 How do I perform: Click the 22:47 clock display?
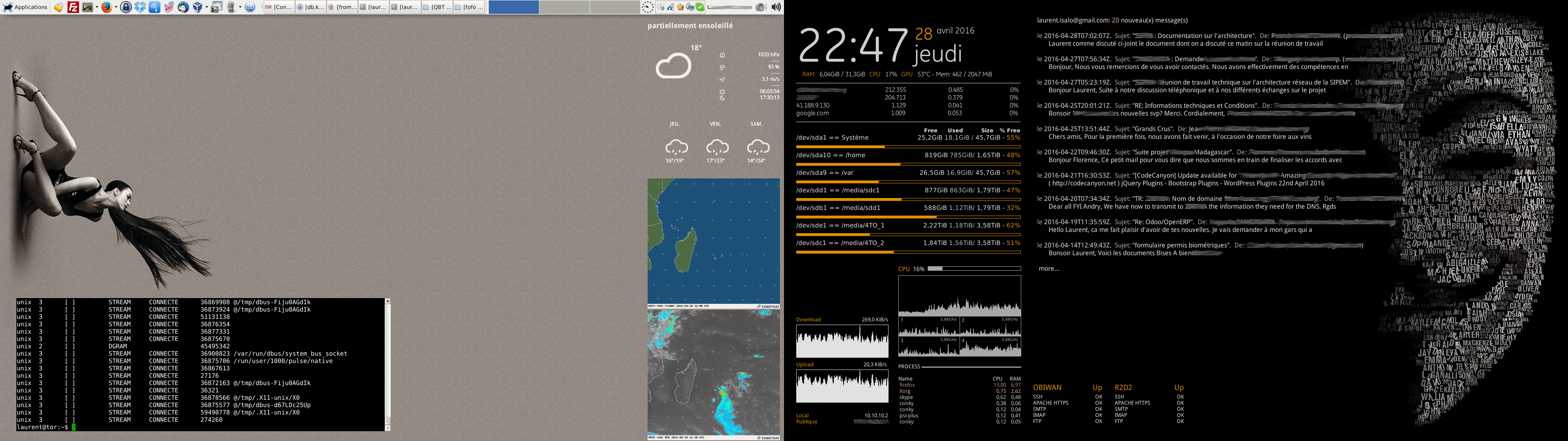point(853,46)
